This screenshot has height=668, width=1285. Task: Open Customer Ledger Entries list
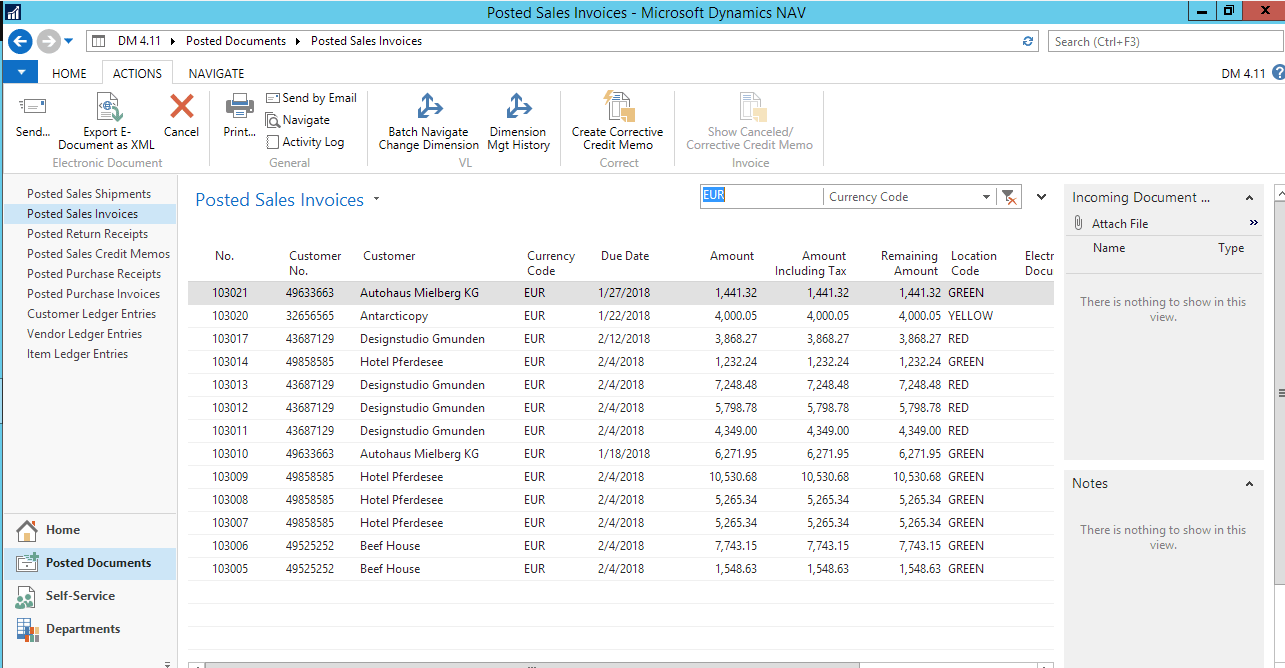[x=91, y=314]
